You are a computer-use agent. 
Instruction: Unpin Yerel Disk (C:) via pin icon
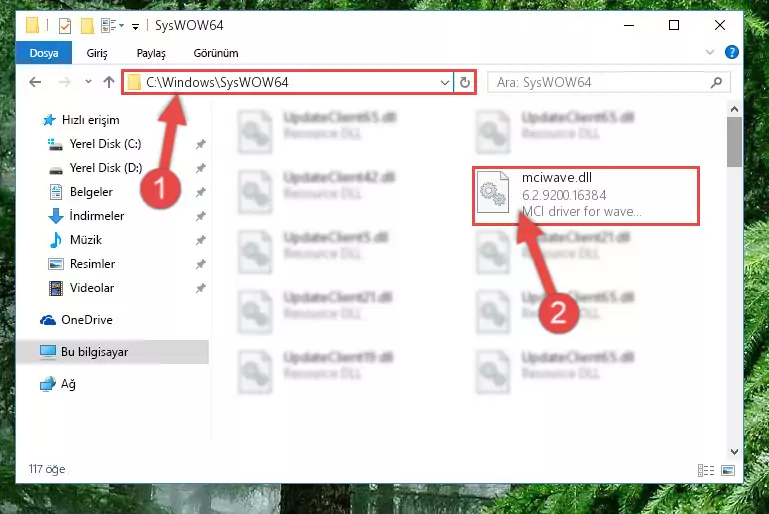(x=201, y=144)
